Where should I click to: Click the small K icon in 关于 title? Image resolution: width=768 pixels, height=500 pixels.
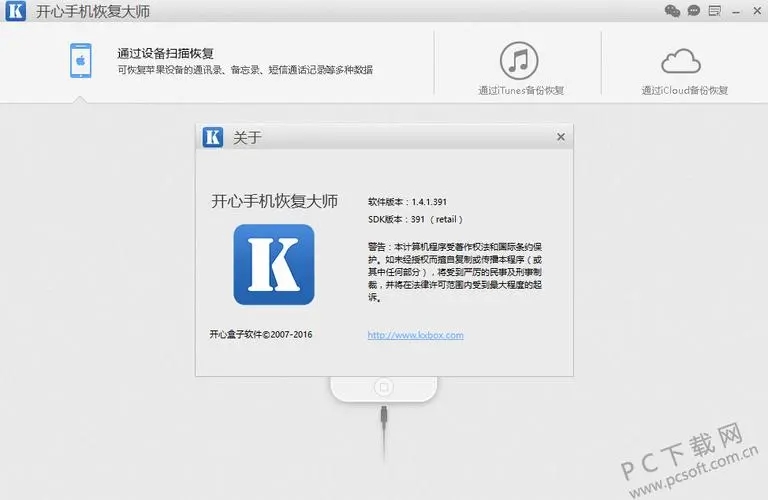213,137
